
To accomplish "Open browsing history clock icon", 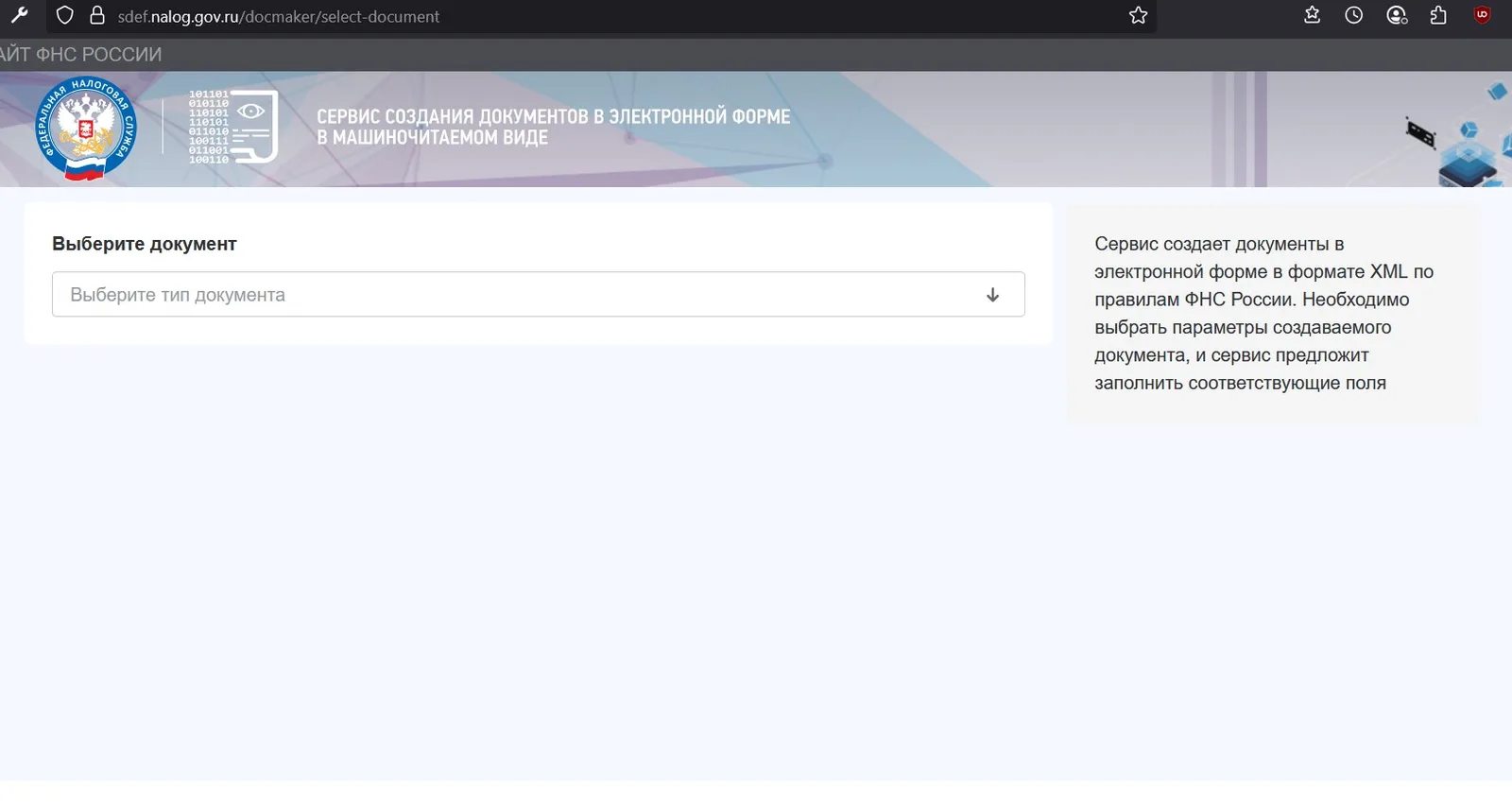I will pyautogui.click(x=1353, y=15).
